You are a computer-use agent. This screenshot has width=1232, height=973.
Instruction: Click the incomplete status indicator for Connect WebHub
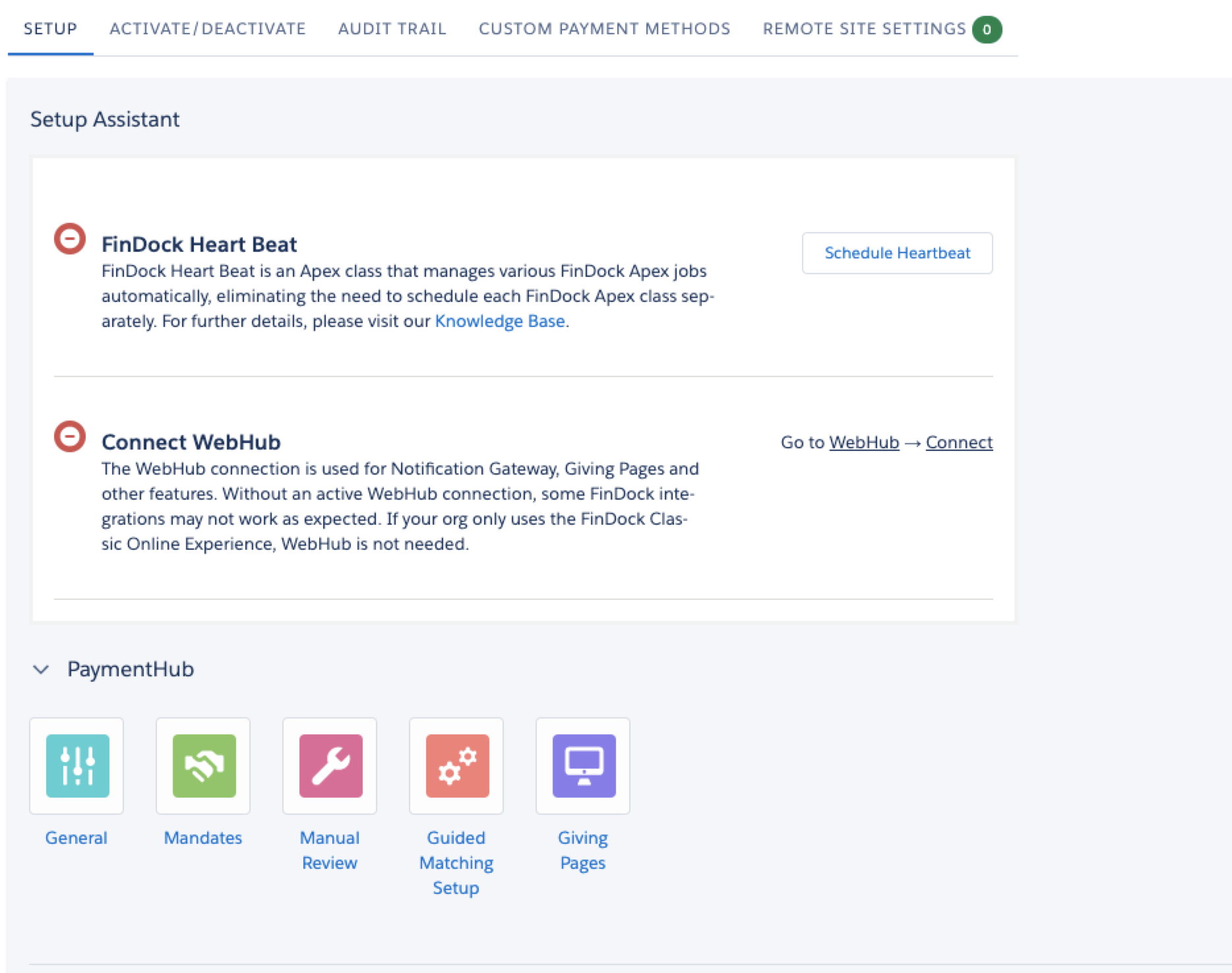pyautogui.click(x=69, y=435)
